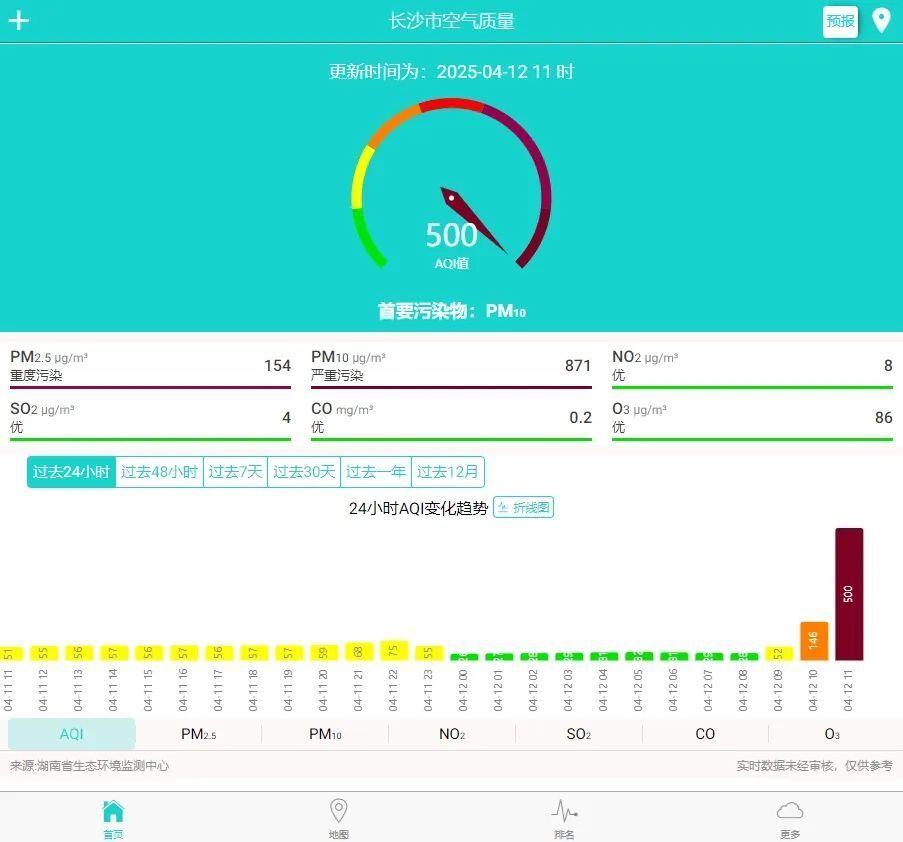The image size is (903, 842).
Task: Switch to the NO2 tab
Action: (x=451, y=733)
